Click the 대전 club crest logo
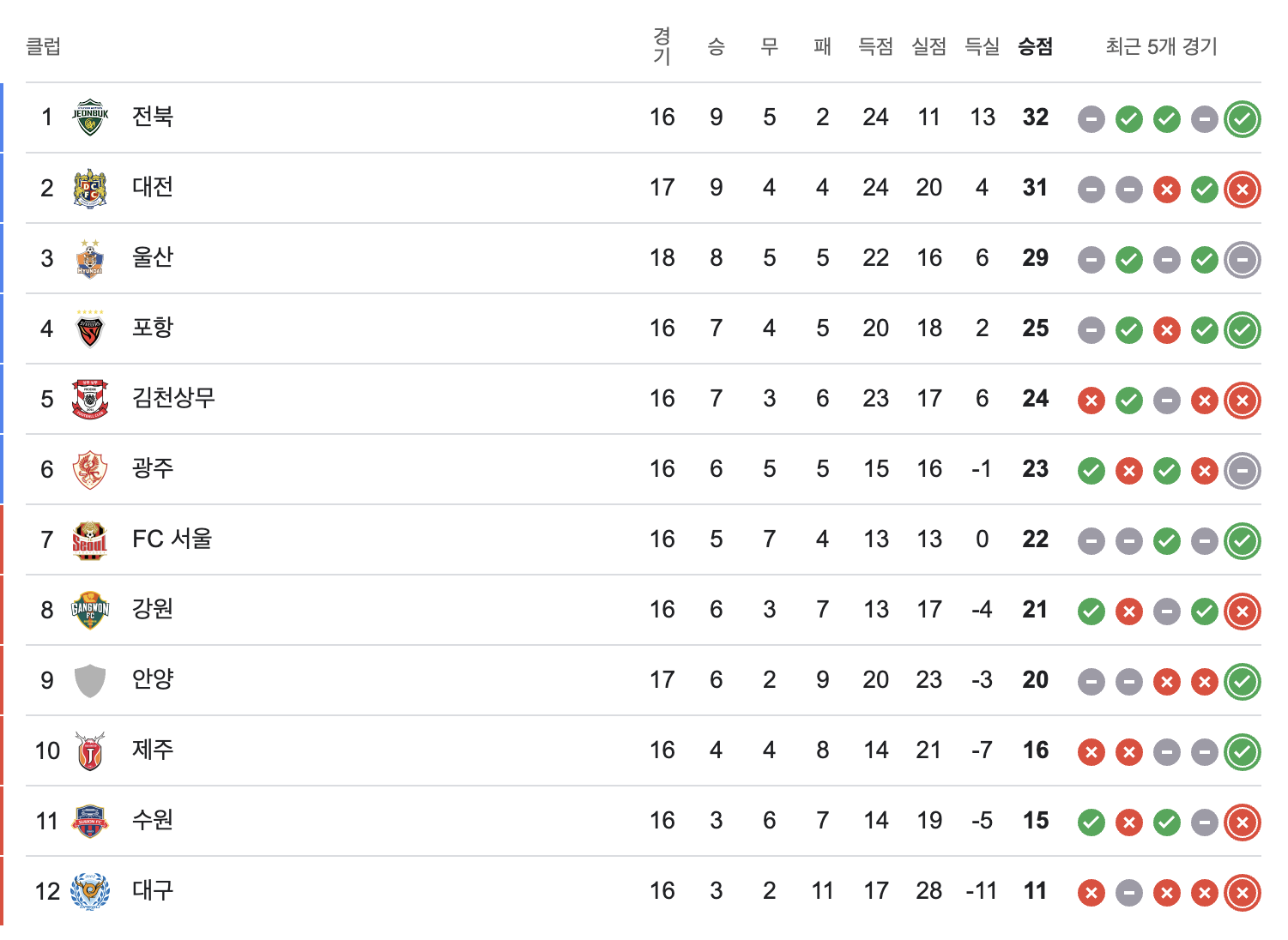The image size is (1288, 940). (x=90, y=188)
